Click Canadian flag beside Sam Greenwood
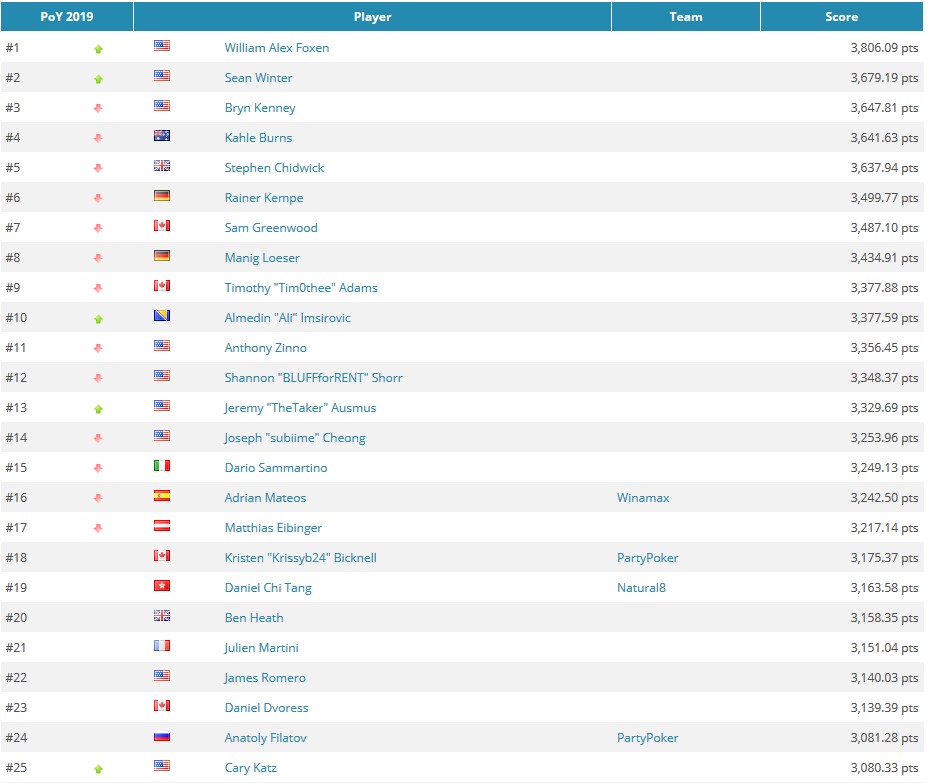Image resolution: width=939 pixels, height=783 pixels. (x=162, y=226)
